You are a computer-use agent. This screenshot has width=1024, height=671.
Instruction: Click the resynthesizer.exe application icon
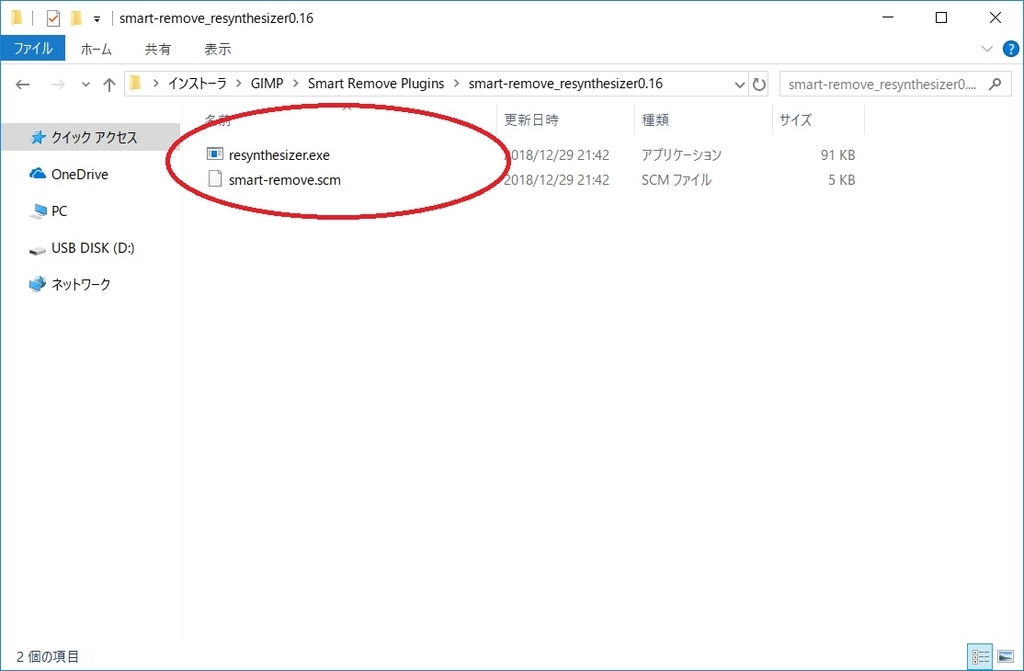click(x=215, y=154)
